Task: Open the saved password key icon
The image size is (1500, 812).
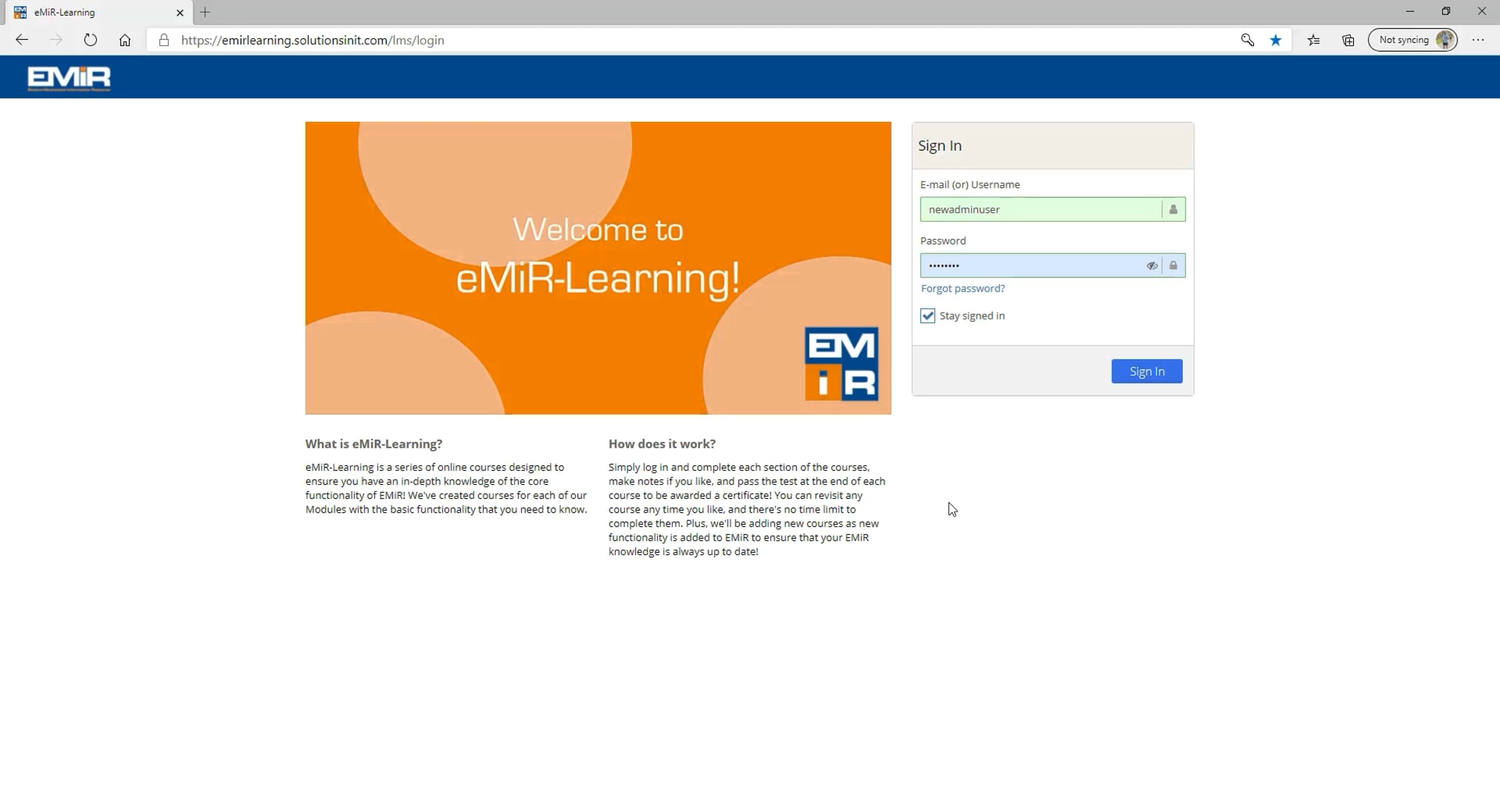Action: pos(1247,40)
